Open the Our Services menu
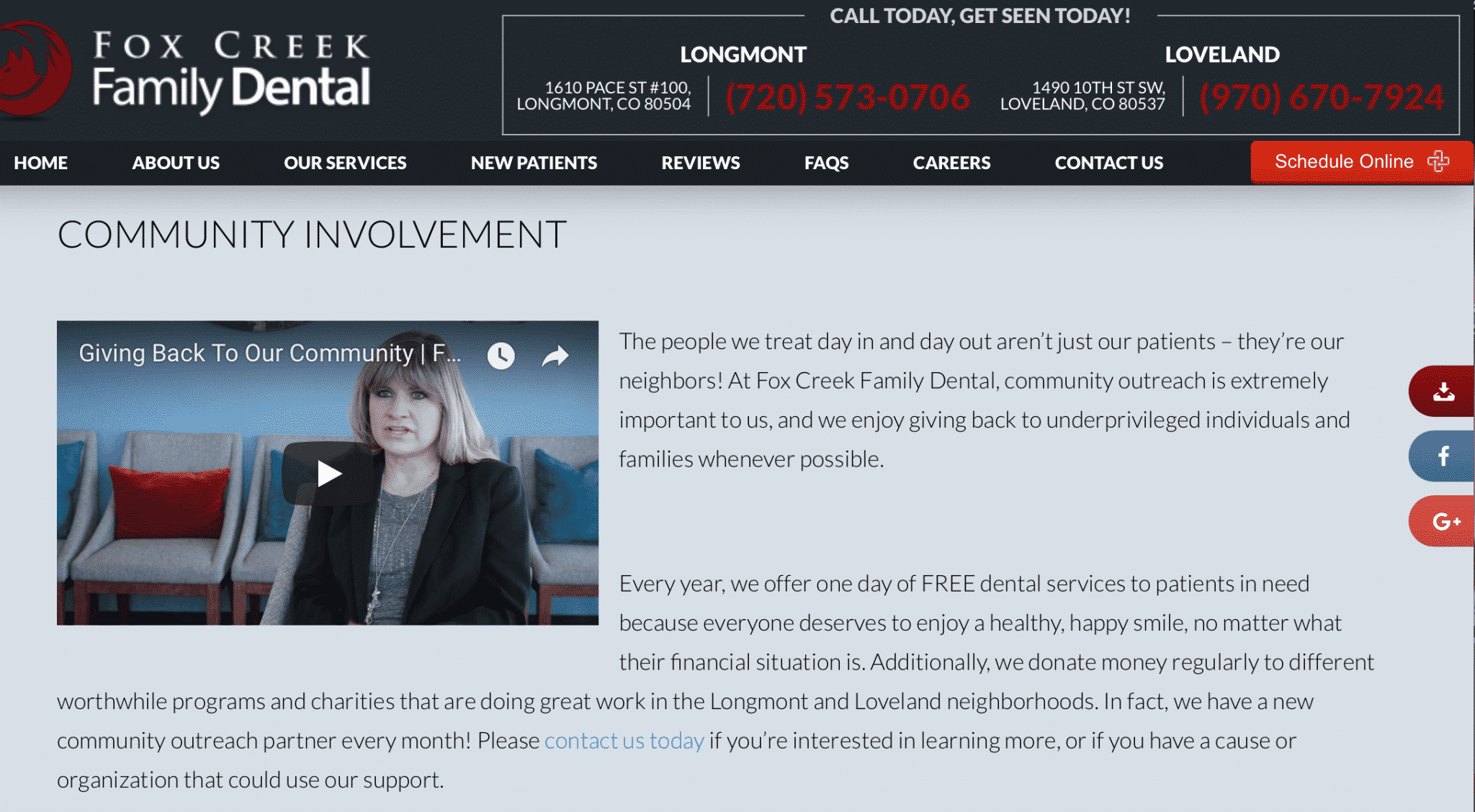 point(345,163)
